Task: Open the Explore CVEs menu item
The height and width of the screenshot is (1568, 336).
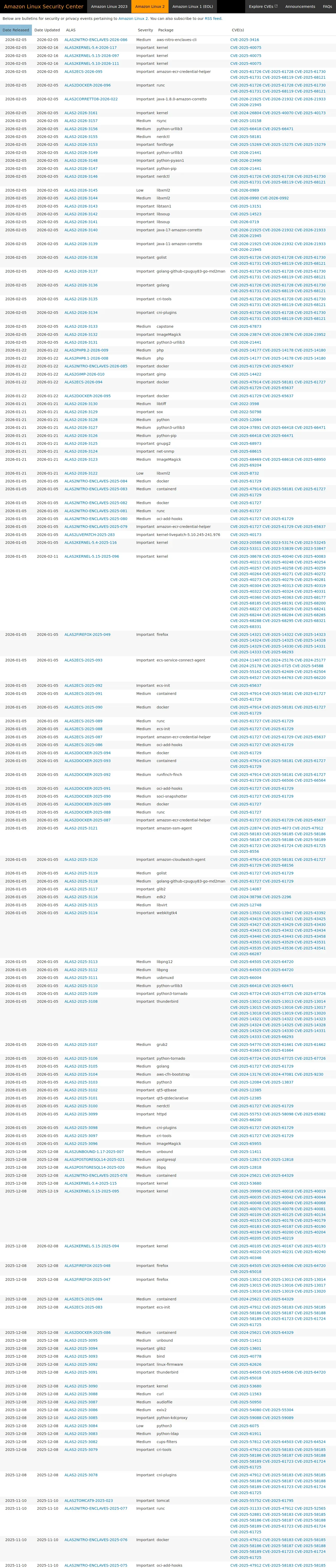Action: point(263,7)
